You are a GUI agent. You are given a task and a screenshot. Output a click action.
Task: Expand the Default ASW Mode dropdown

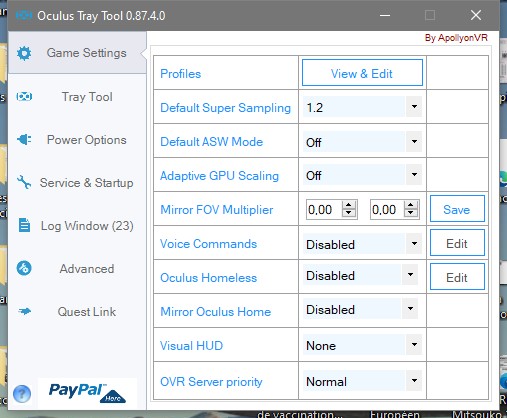(414, 141)
